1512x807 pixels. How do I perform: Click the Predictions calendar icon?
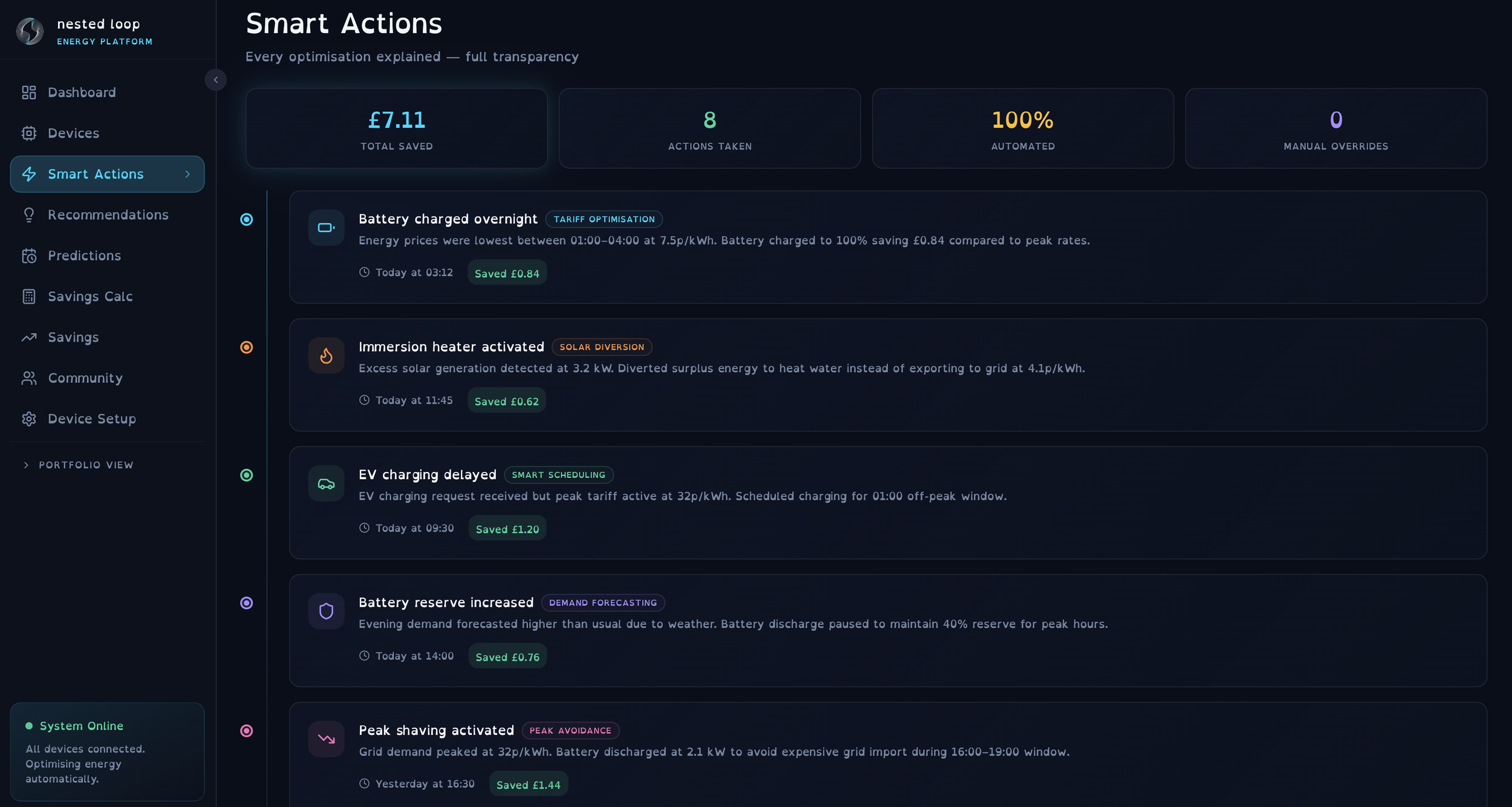pos(29,256)
